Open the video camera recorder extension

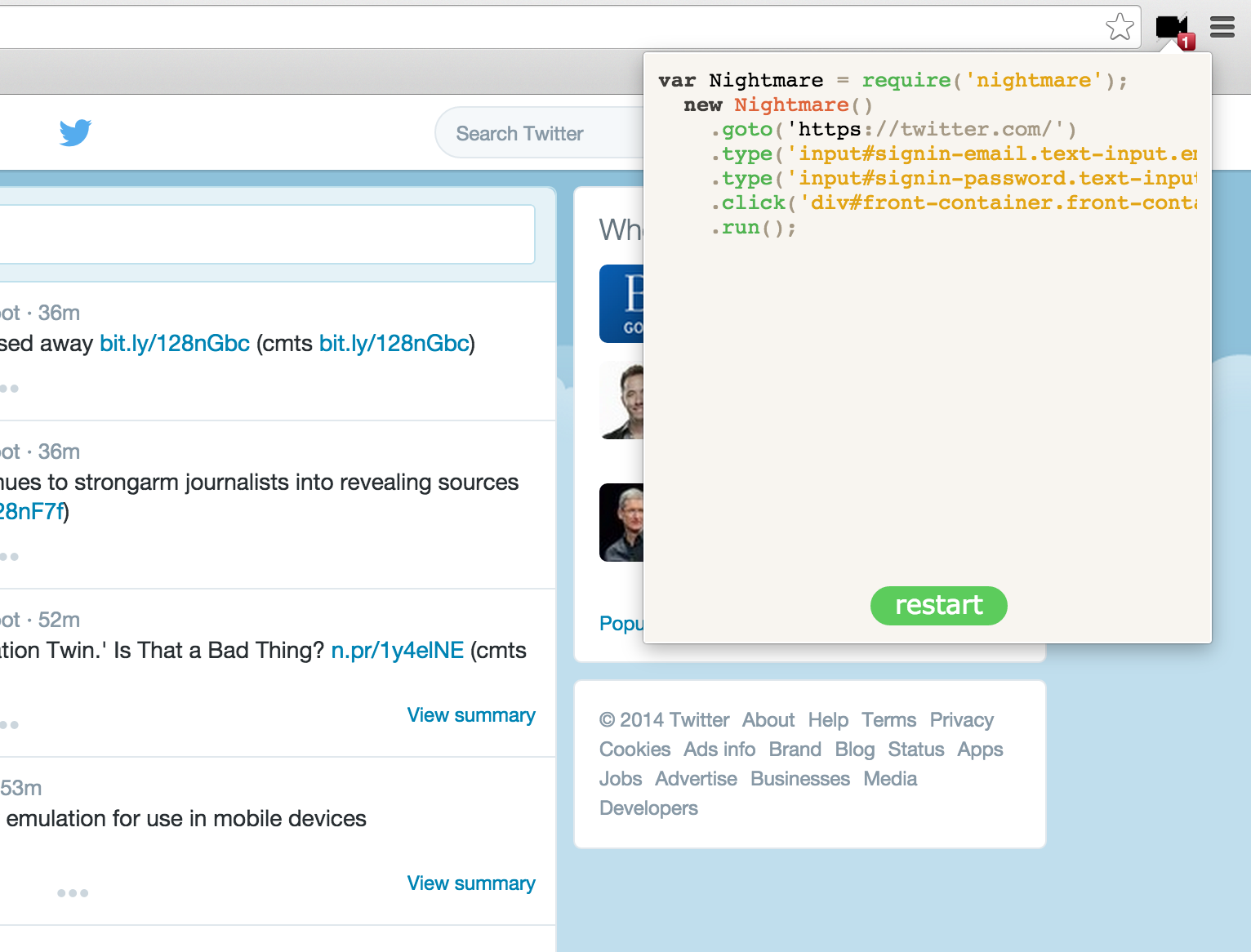click(1174, 31)
